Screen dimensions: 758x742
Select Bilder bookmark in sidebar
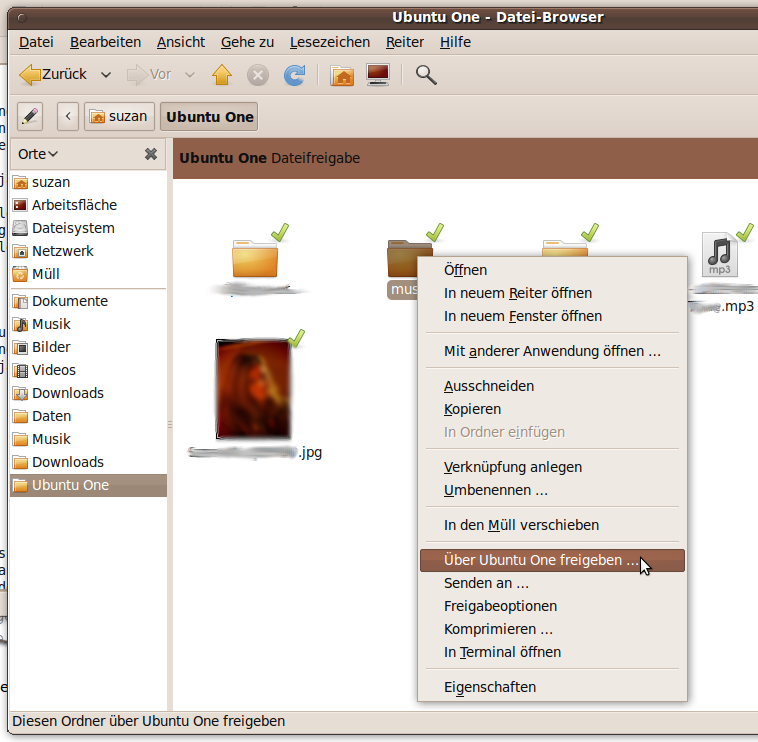click(88, 347)
